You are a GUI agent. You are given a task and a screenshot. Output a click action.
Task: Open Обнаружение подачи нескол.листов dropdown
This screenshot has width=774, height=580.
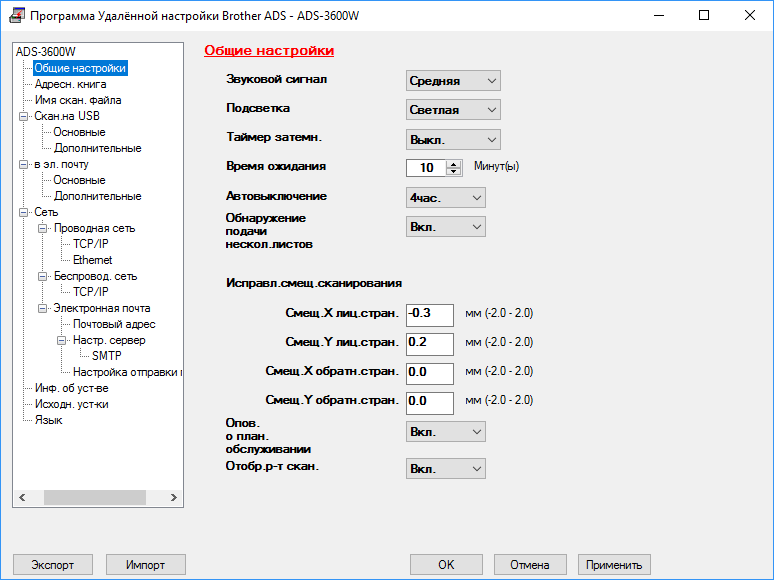click(446, 227)
